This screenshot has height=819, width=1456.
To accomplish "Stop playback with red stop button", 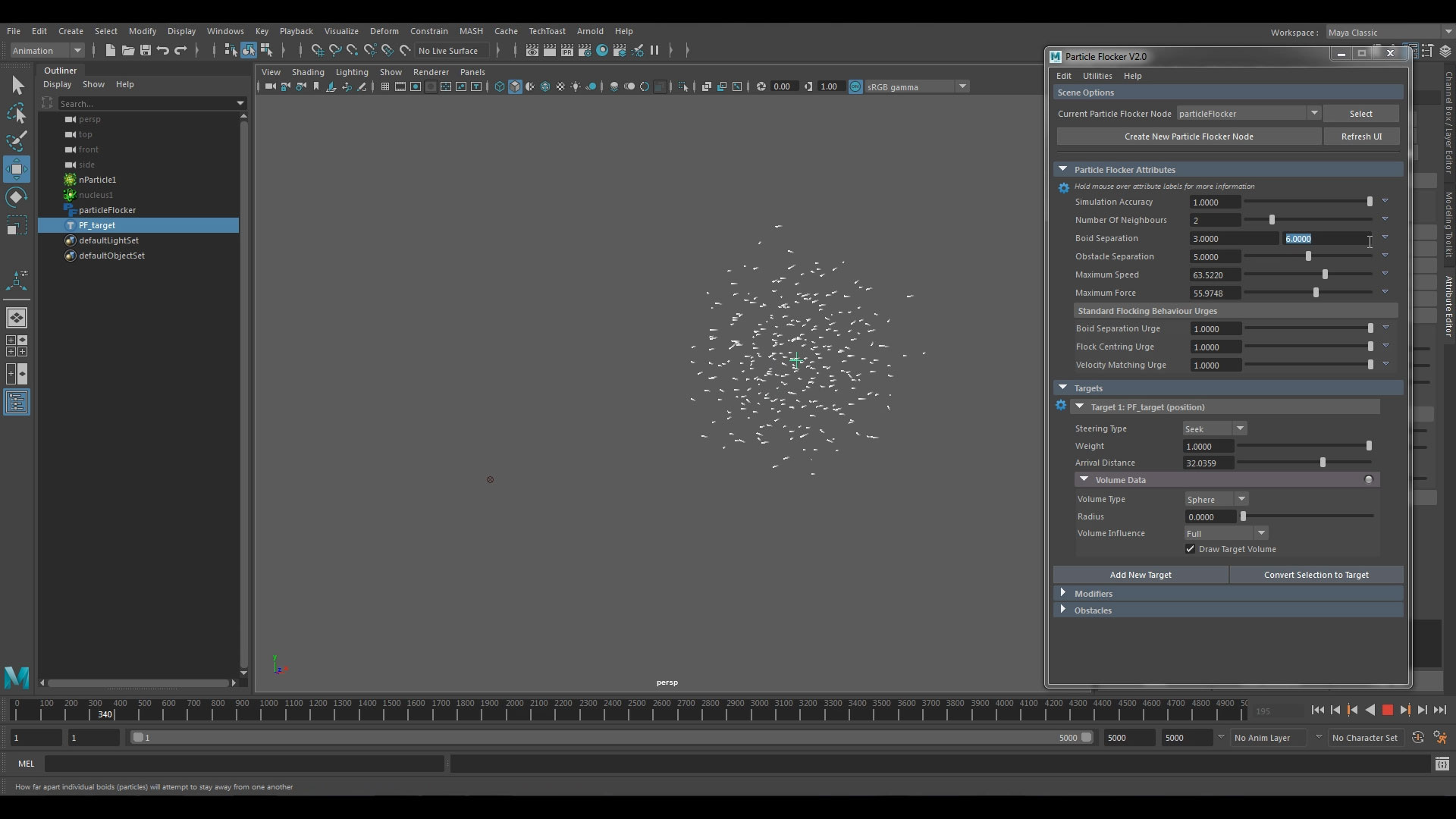I will pos(1387,711).
